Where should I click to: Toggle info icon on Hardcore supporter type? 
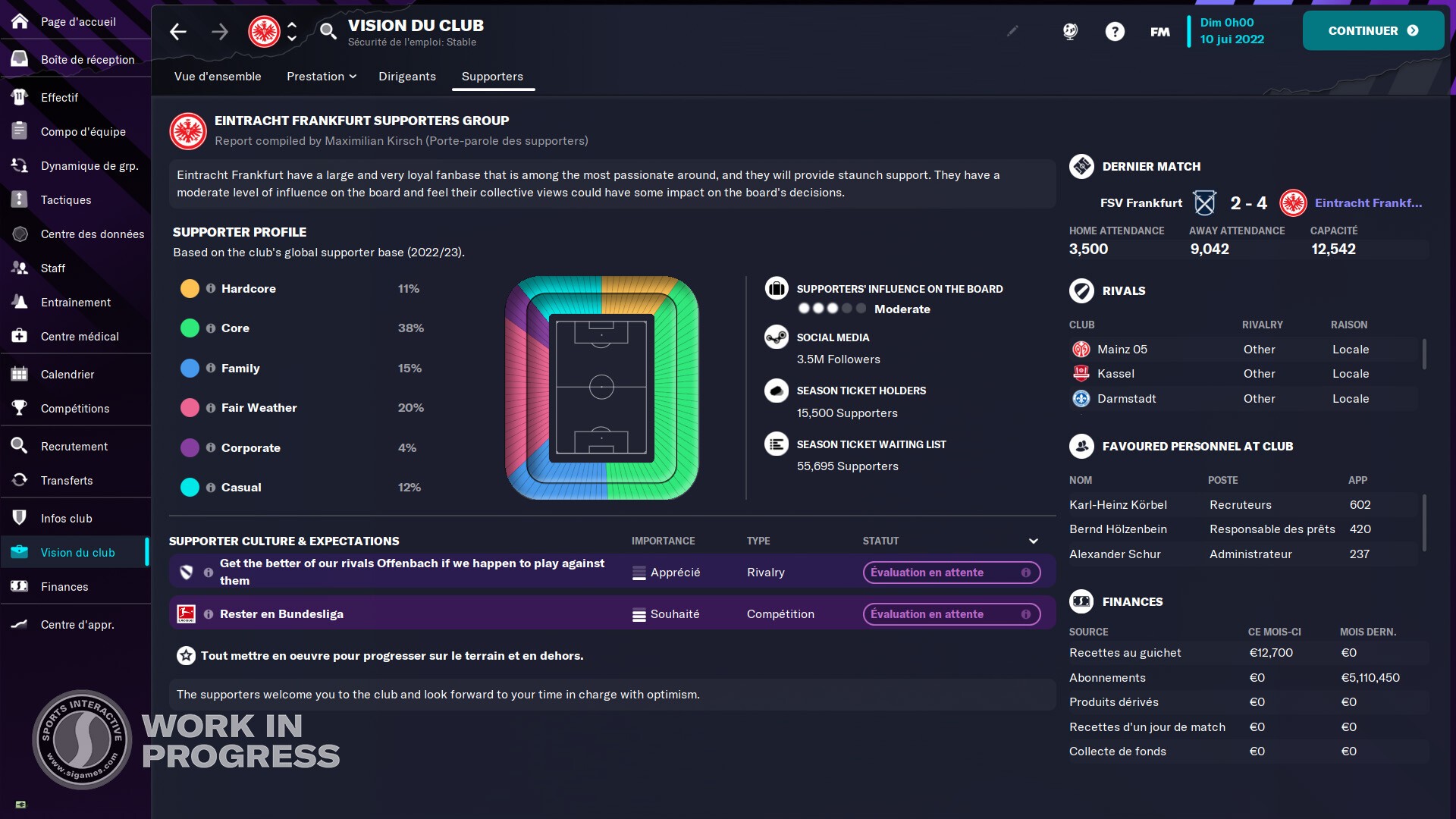point(210,288)
